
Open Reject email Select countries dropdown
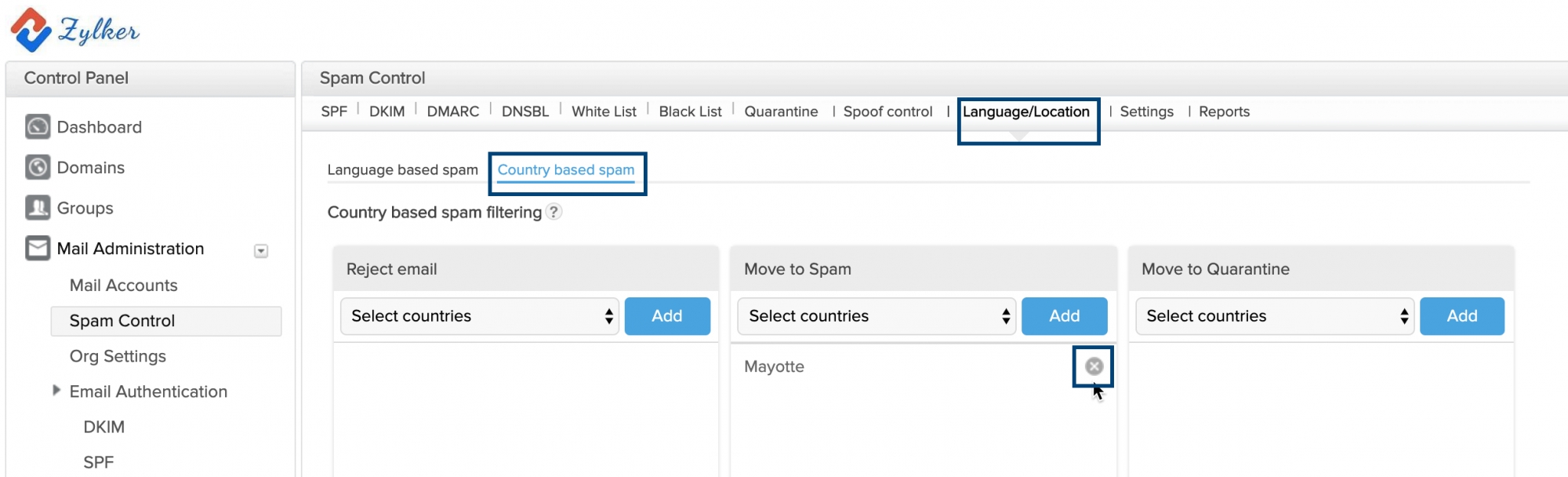pos(479,316)
